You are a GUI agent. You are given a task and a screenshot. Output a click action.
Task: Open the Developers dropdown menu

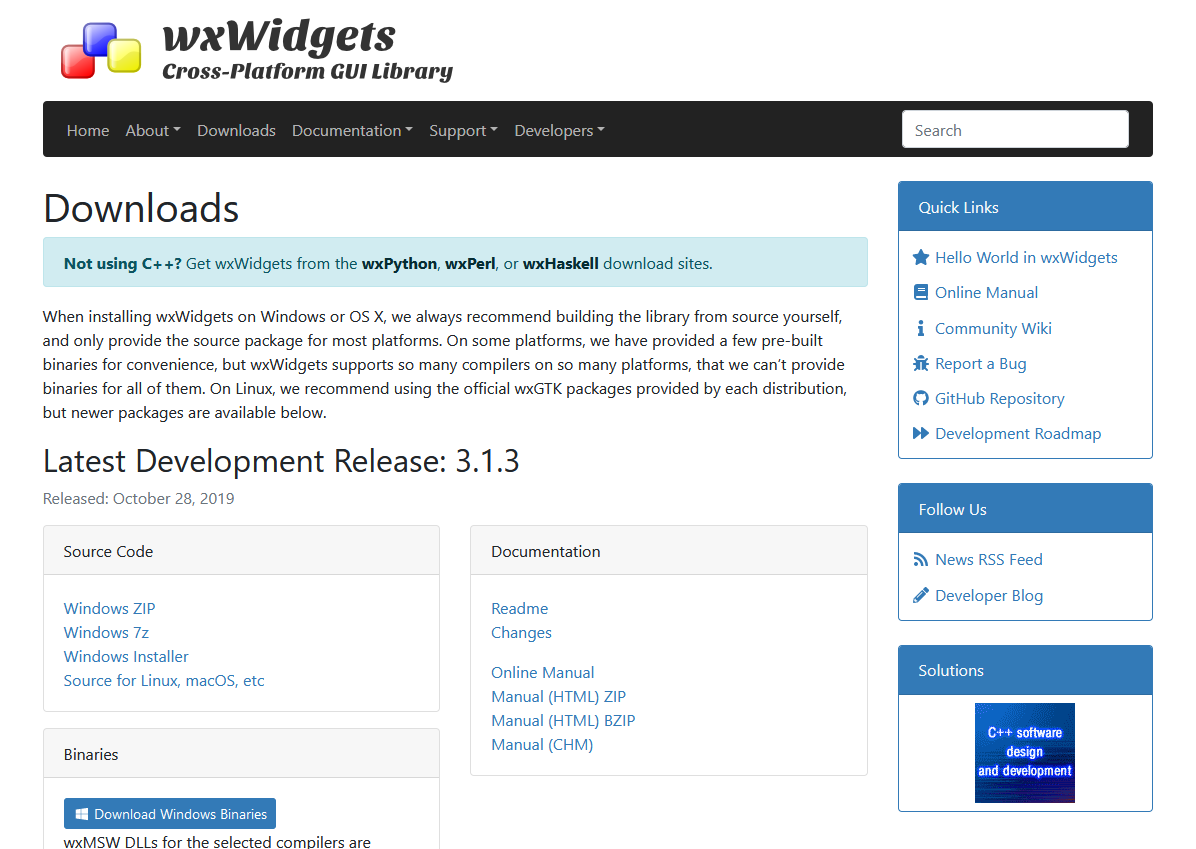[x=559, y=130]
